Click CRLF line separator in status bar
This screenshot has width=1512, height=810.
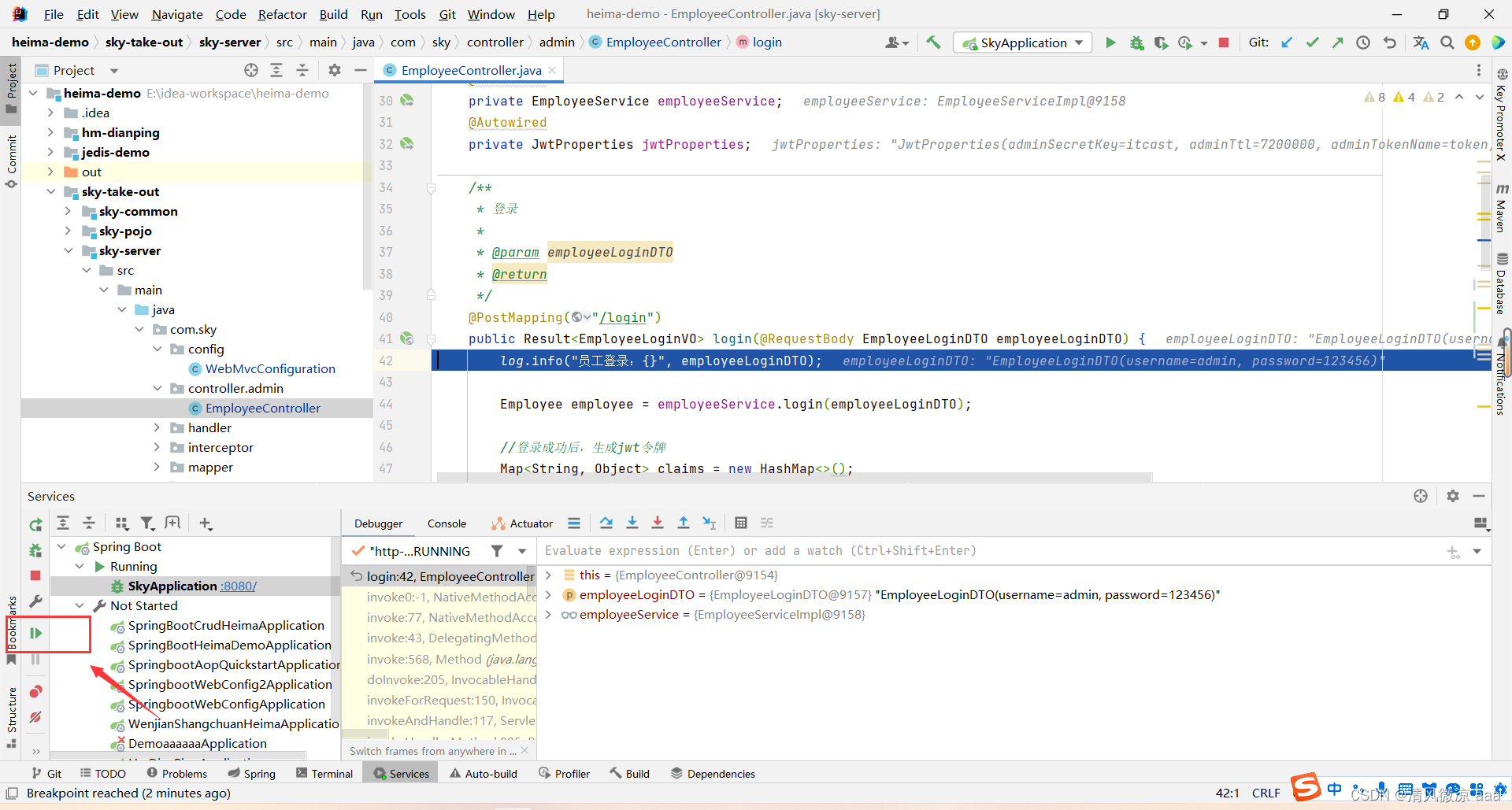[1266, 793]
